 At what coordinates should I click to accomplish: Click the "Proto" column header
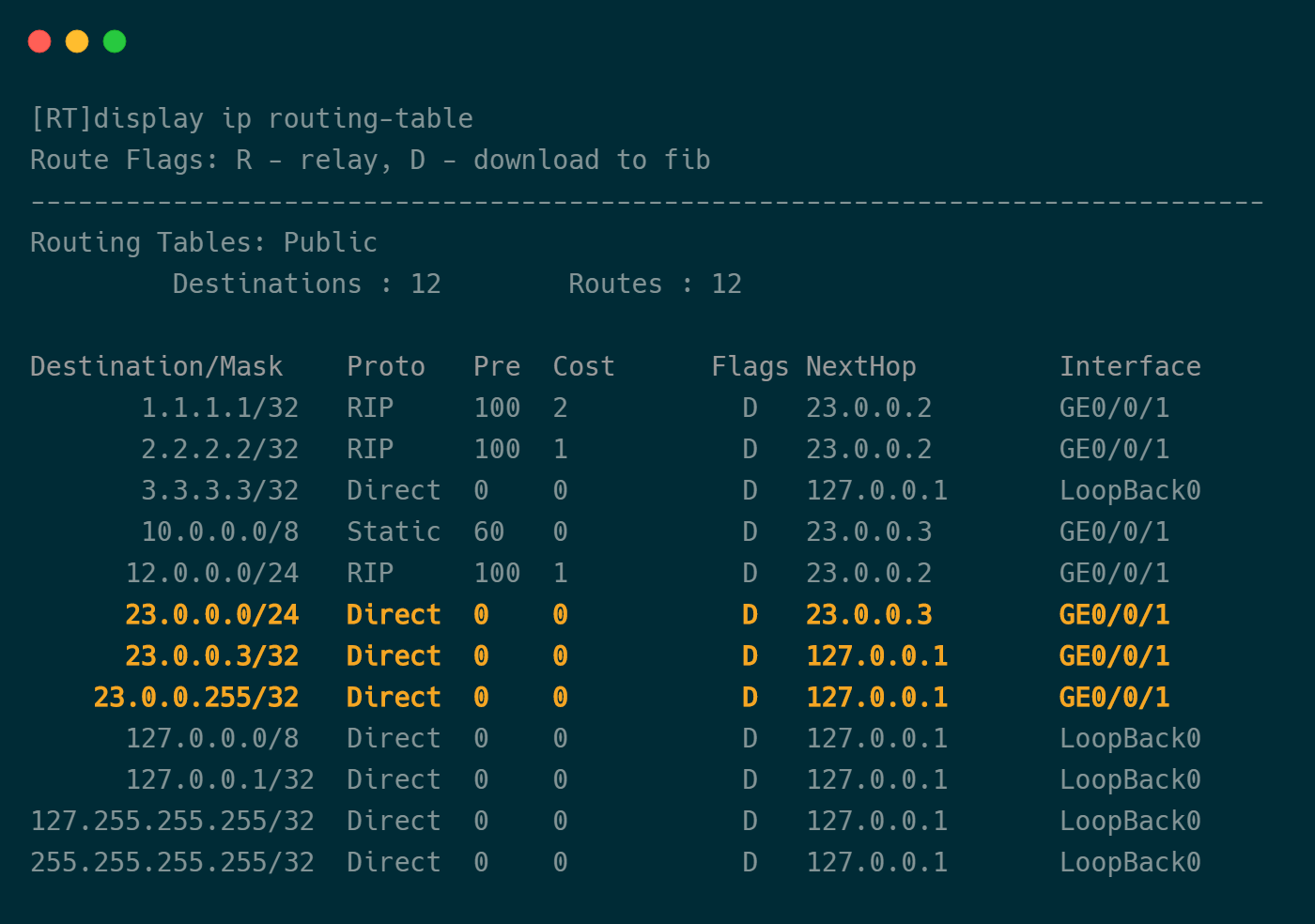pyautogui.click(x=386, y=367)
